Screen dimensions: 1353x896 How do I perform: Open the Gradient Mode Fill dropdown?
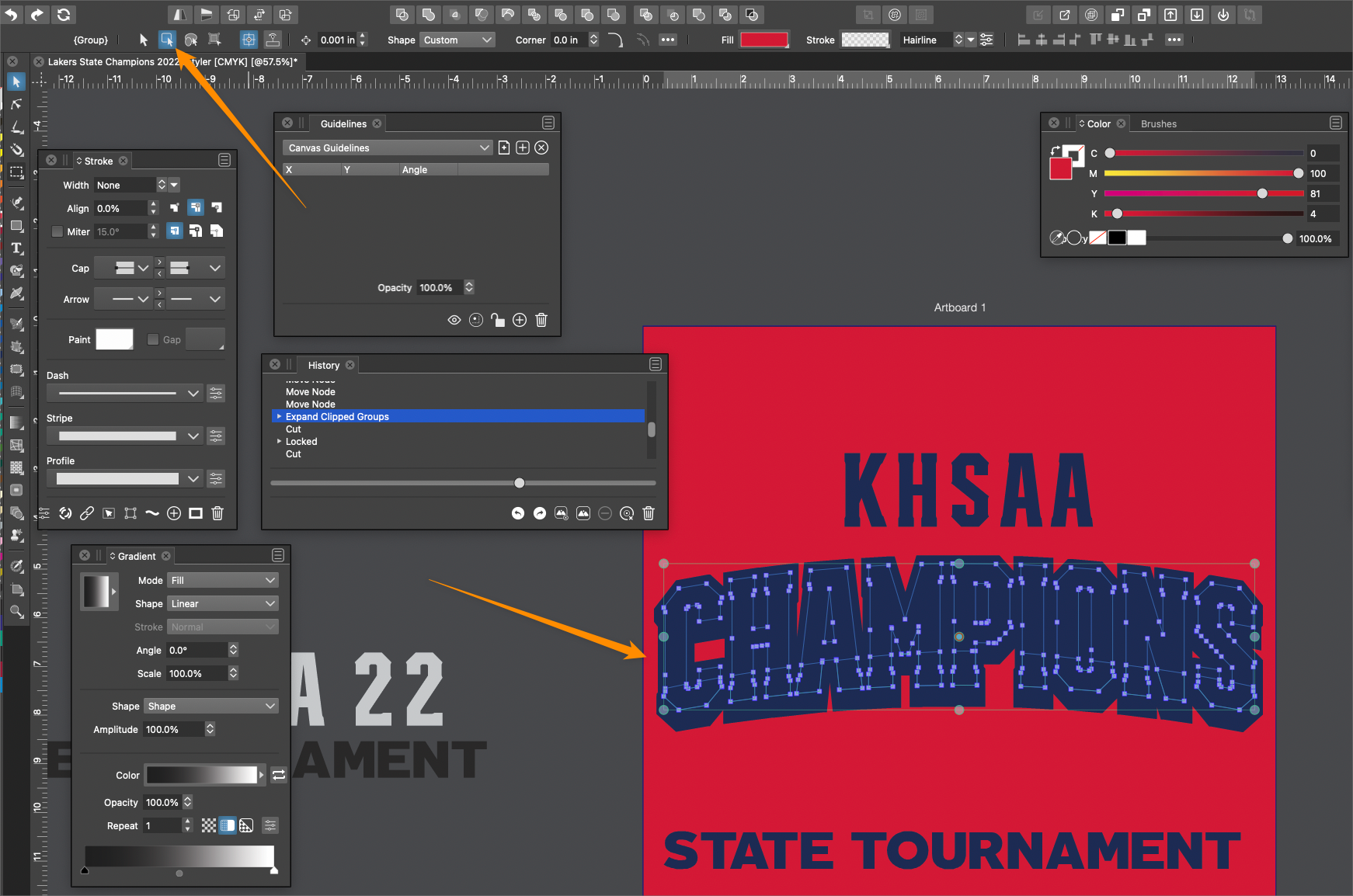pos(223,580)
